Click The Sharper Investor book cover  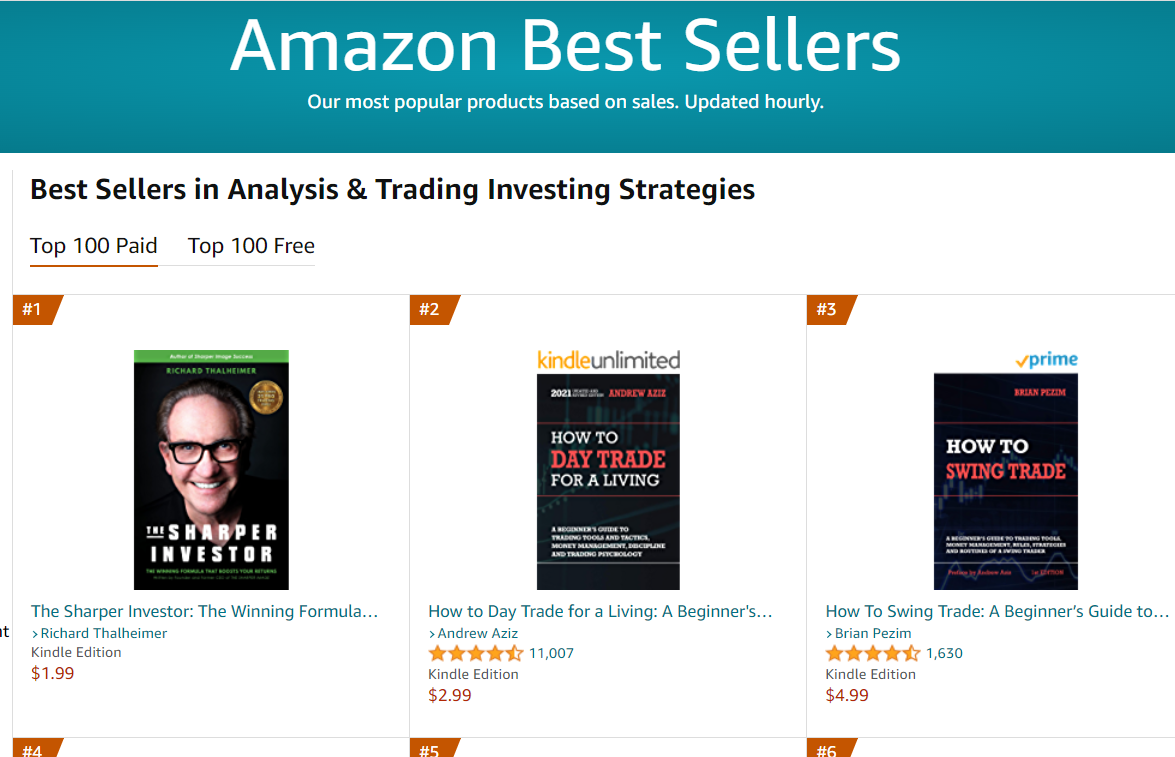click(x=211, y=470)
